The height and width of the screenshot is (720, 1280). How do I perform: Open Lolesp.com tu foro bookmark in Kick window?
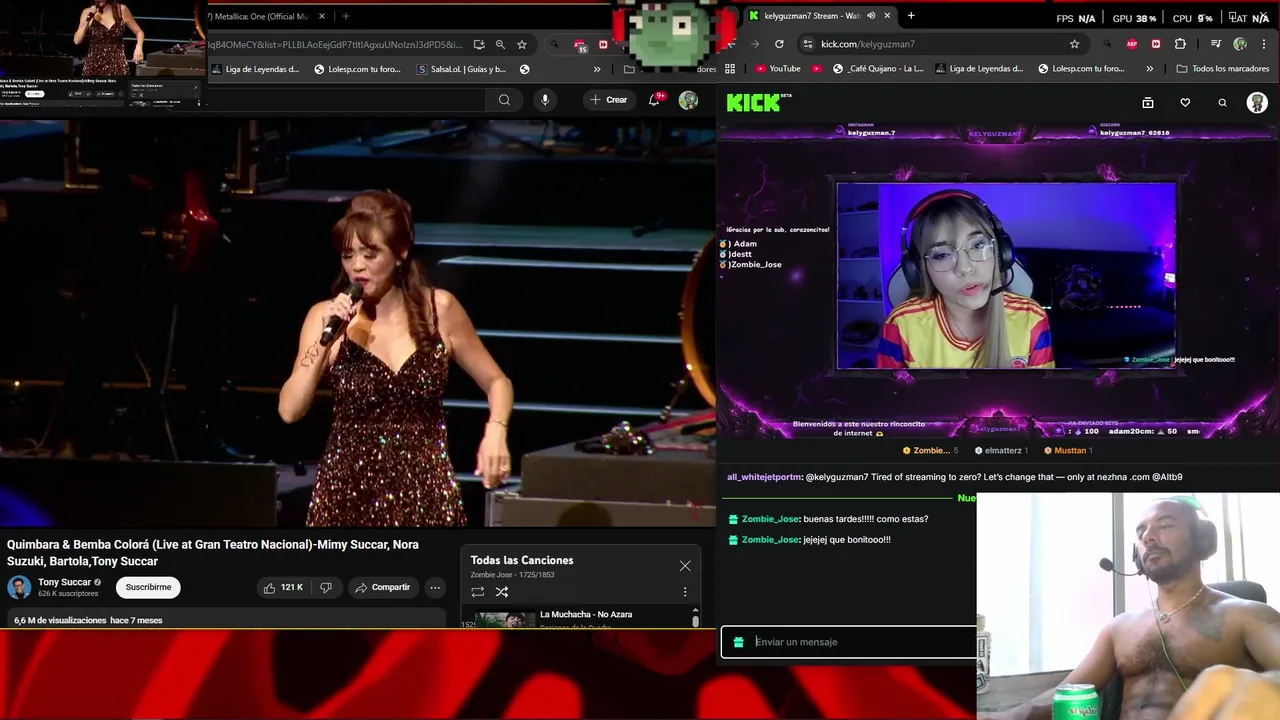coord(1082,69)
